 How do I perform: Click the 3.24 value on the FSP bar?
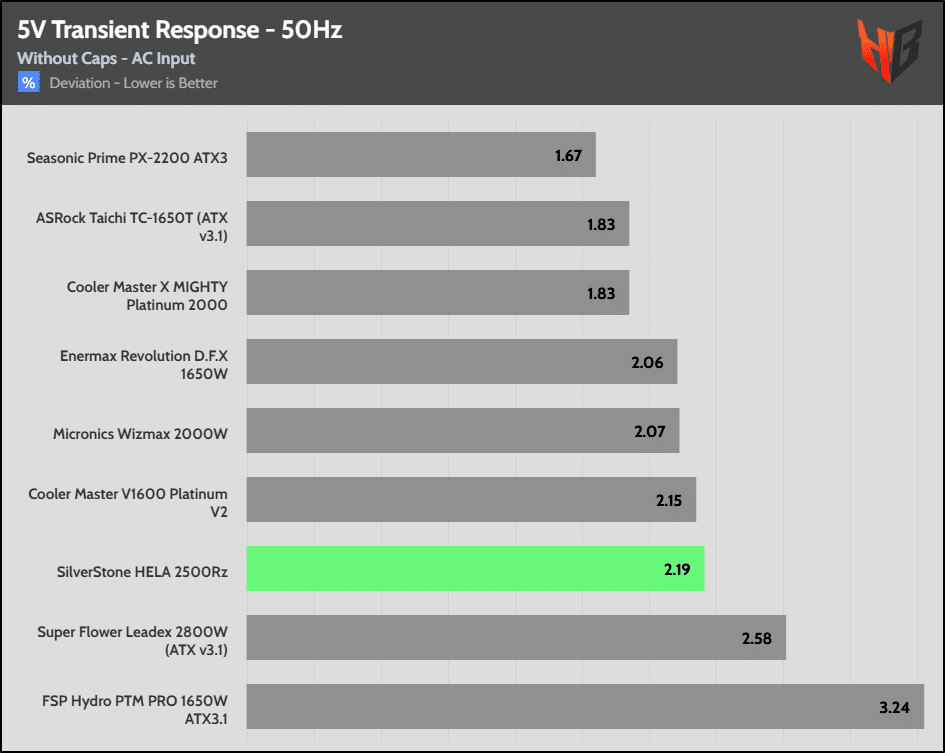point(895,708)
